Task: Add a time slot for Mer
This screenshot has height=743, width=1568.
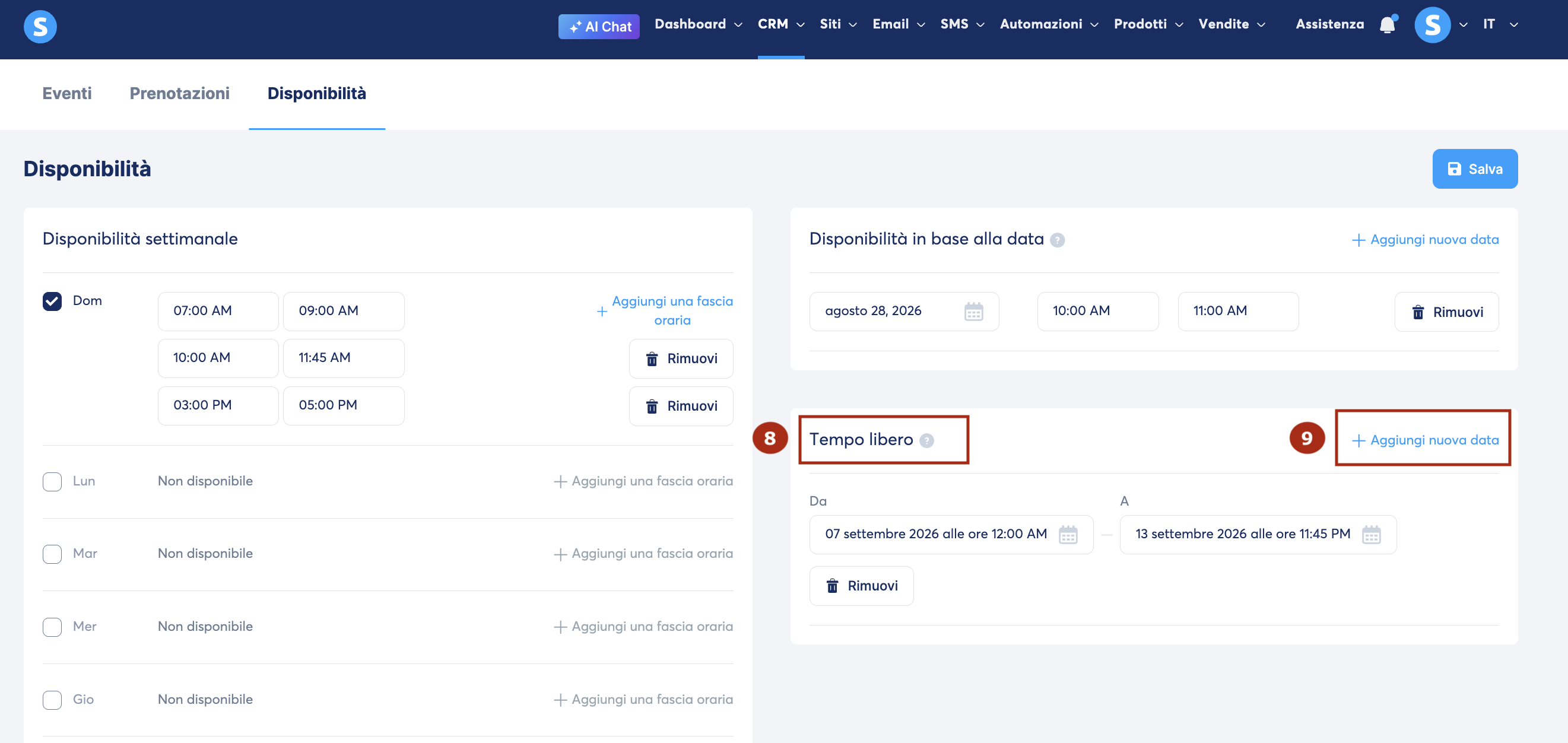Action: 643,627
